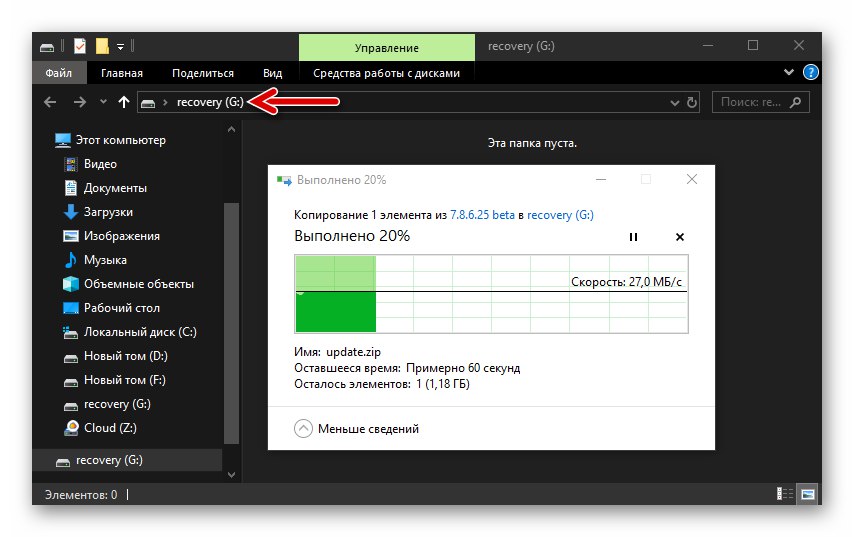Click the navigation pane scrollbar thumb
This screenshot has width=854, height=537.
(231, 324)
